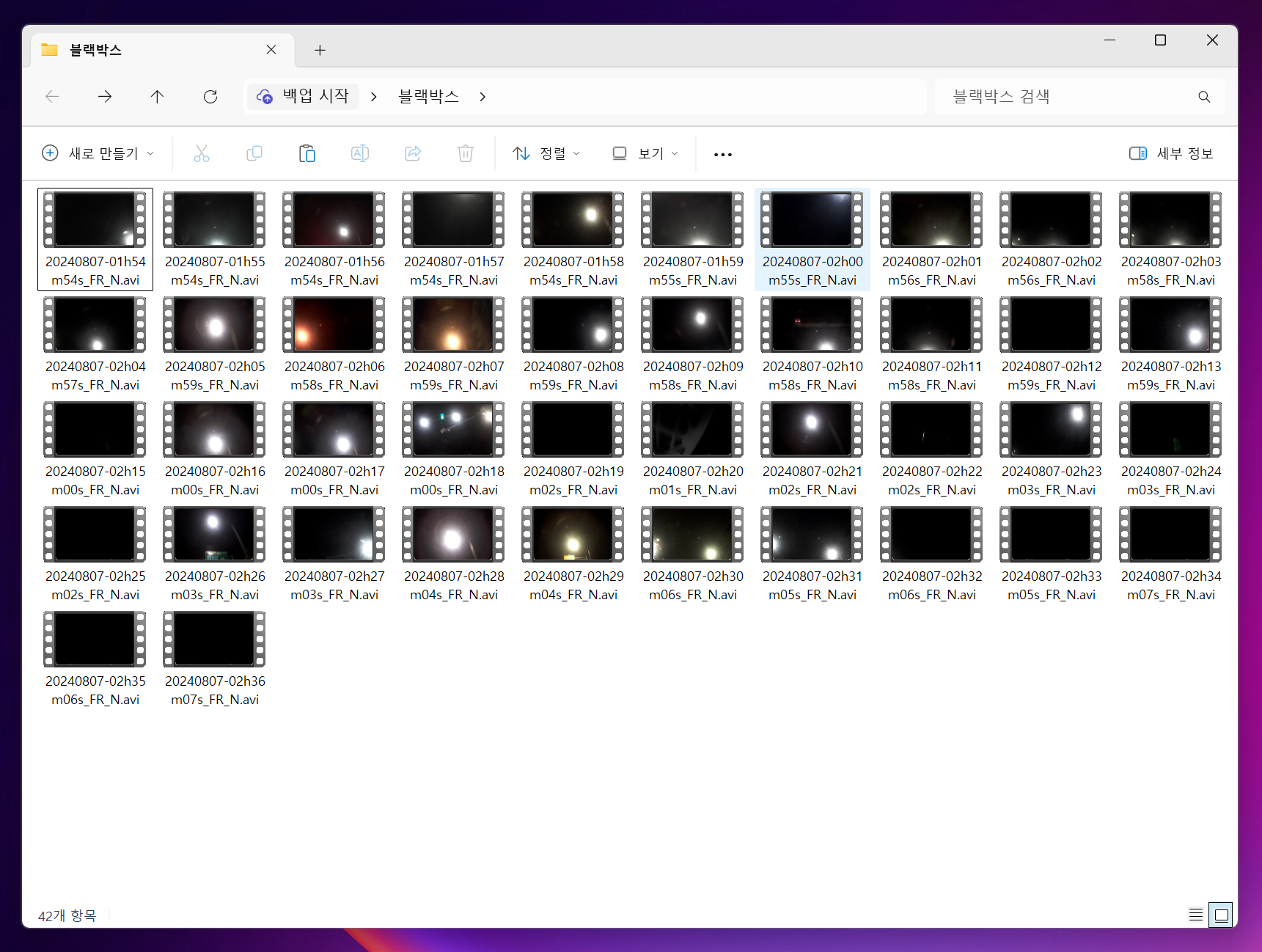The height and width of the screenshot is (952, 1262).
Task: Select video 20240807-02h35m06s_FR_N.avi
Action: click(95, 659)
